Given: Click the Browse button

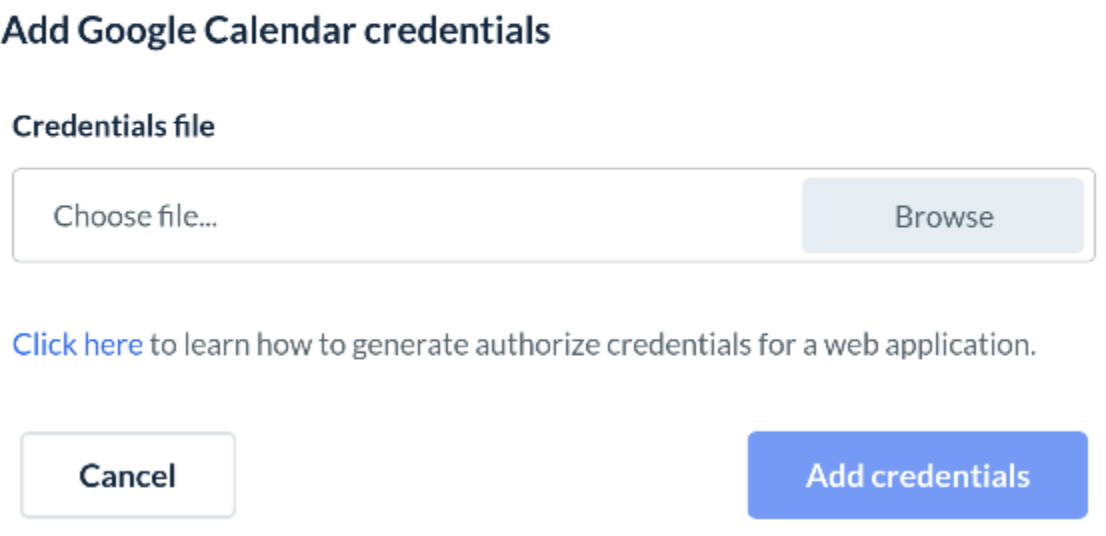Looking at the screenshot, I should point(942,216).
